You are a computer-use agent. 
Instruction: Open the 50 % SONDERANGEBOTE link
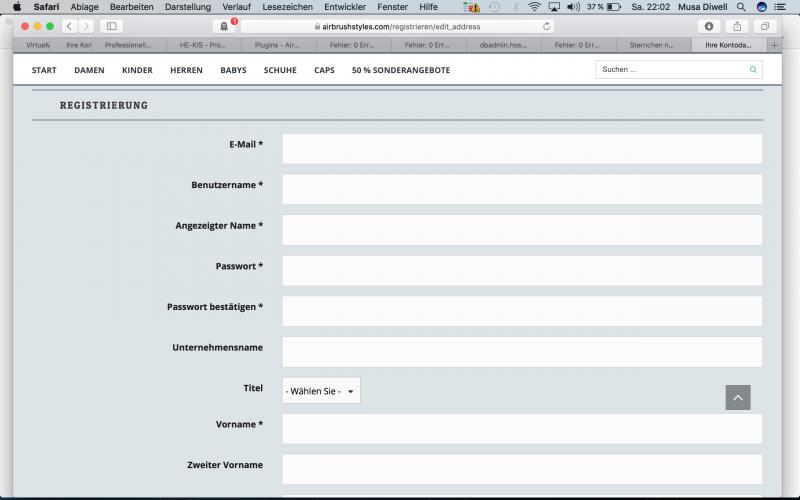pos(400,71)
